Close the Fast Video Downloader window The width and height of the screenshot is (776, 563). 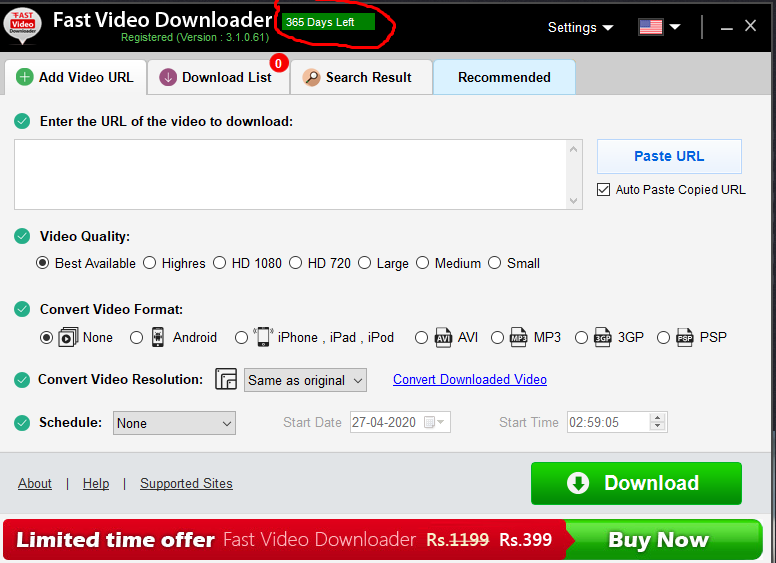click(x=750, y=26)
